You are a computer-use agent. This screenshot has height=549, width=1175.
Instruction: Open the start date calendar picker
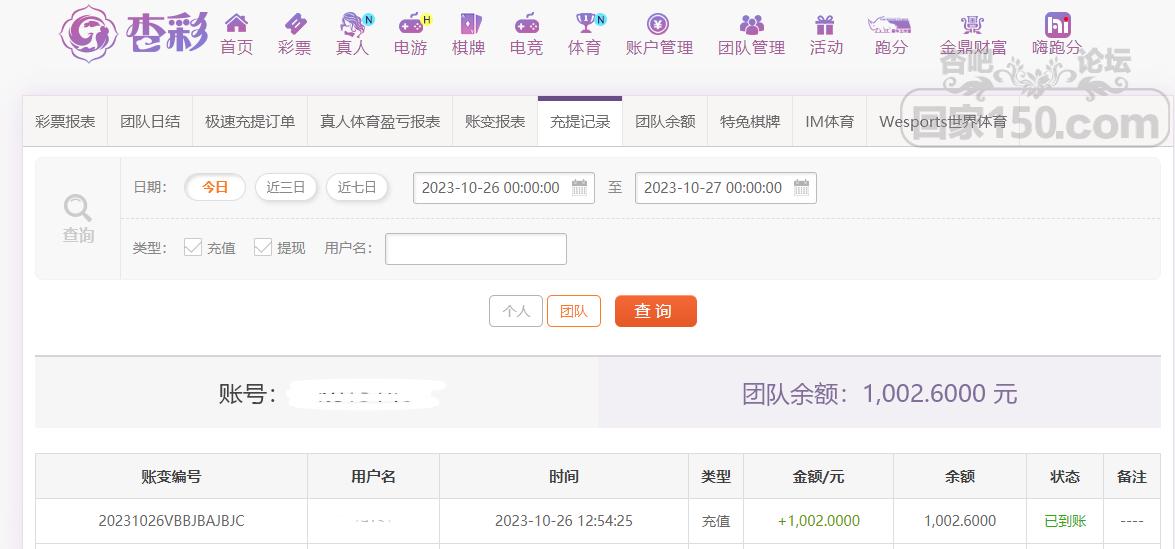[x=579, y=187]
